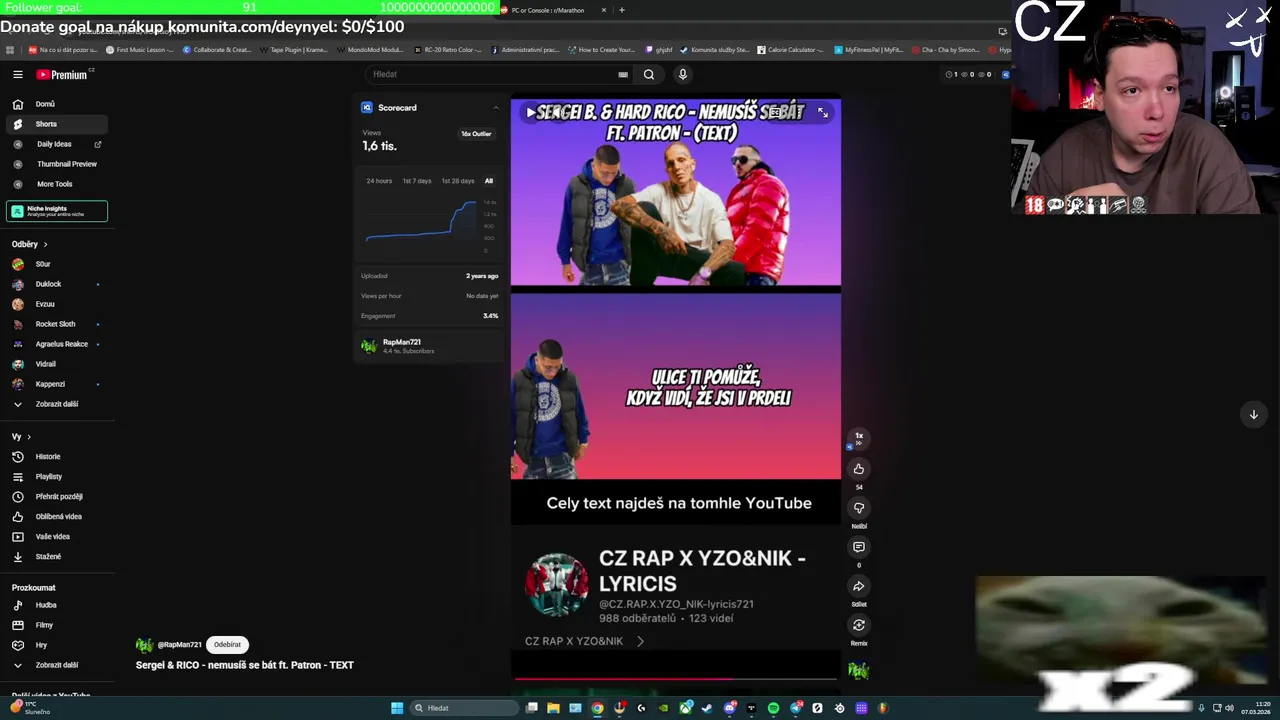Dislike the Short with Nelíbí

(x=859, y=508)
